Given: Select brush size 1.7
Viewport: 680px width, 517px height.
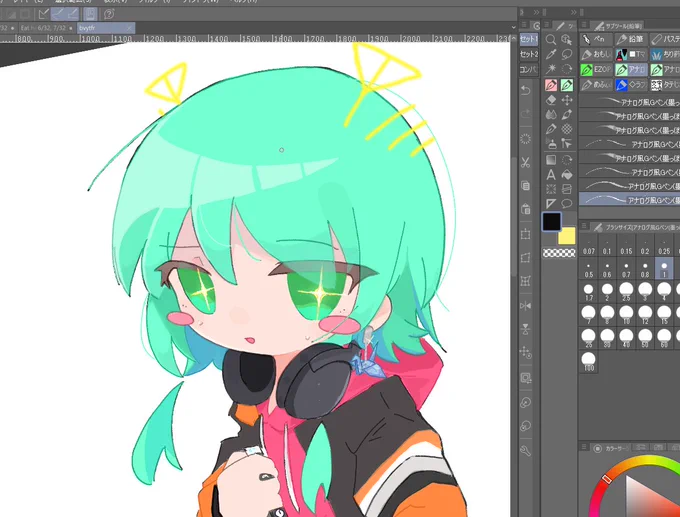Looking at the screenshot, I should click(x=588, y=292).
